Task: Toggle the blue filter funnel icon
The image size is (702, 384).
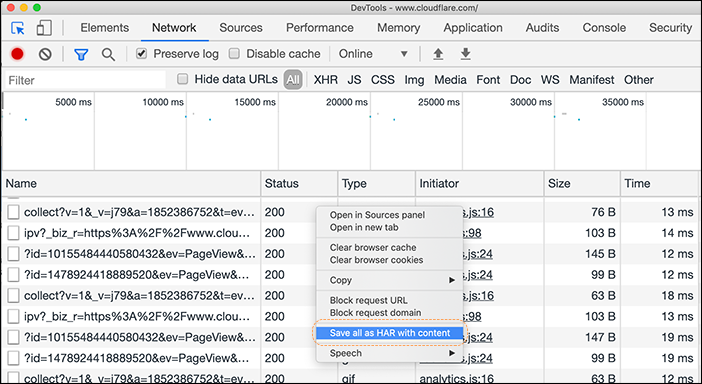Action: click(81, 55)
